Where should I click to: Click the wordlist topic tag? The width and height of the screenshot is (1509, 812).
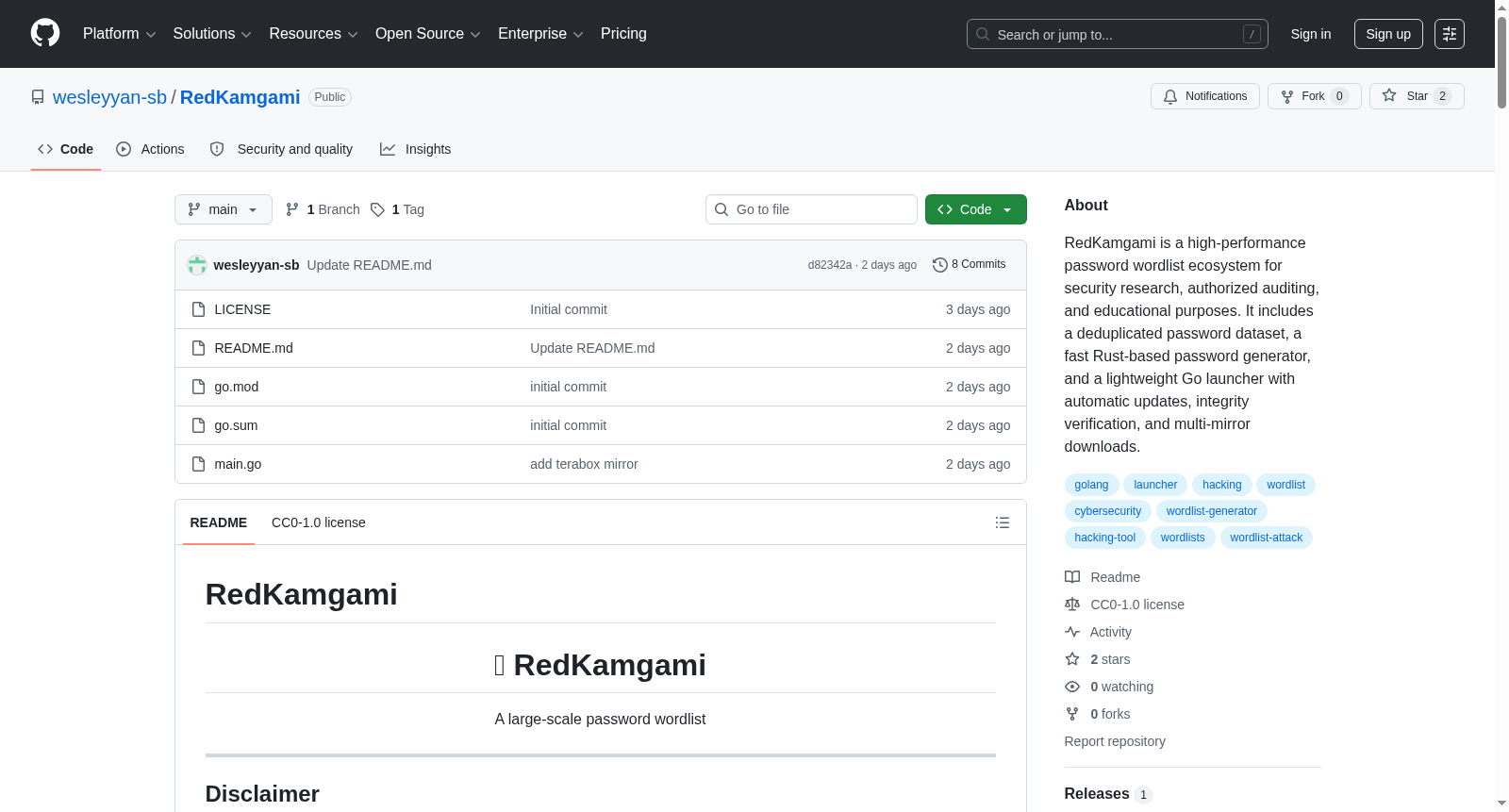(x=1286, y=485)
